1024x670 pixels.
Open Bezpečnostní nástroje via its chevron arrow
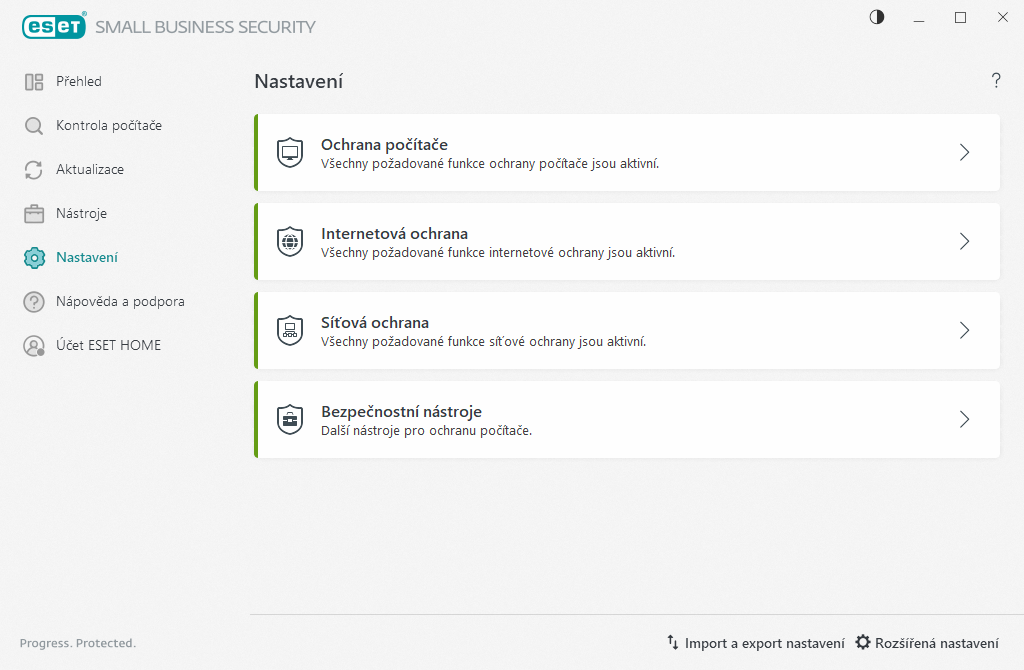(x=964, y=420)
